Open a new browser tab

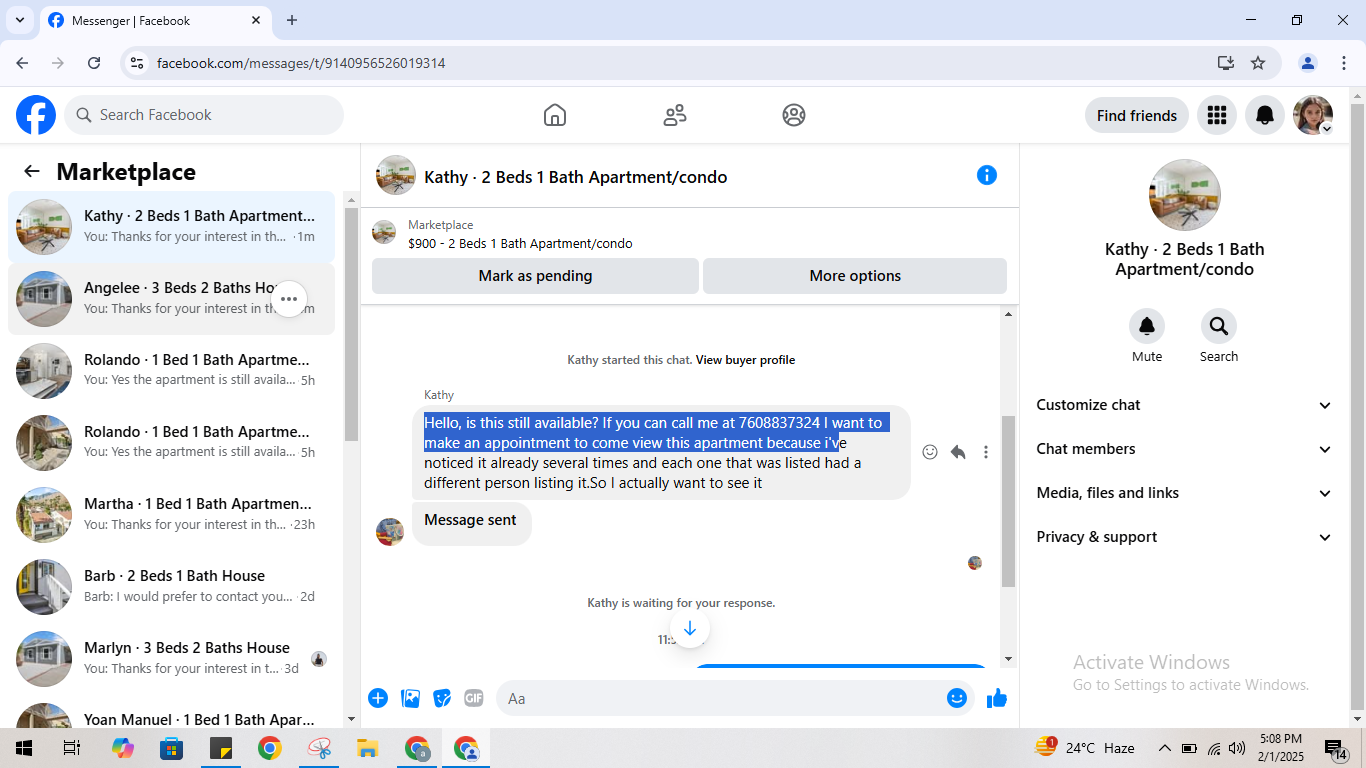[x=292, y=20]
